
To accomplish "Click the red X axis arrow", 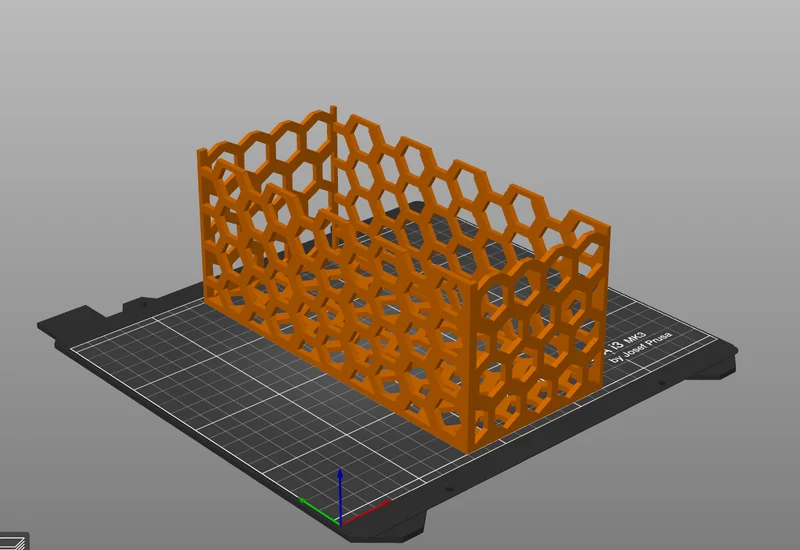I will [366, 512].
